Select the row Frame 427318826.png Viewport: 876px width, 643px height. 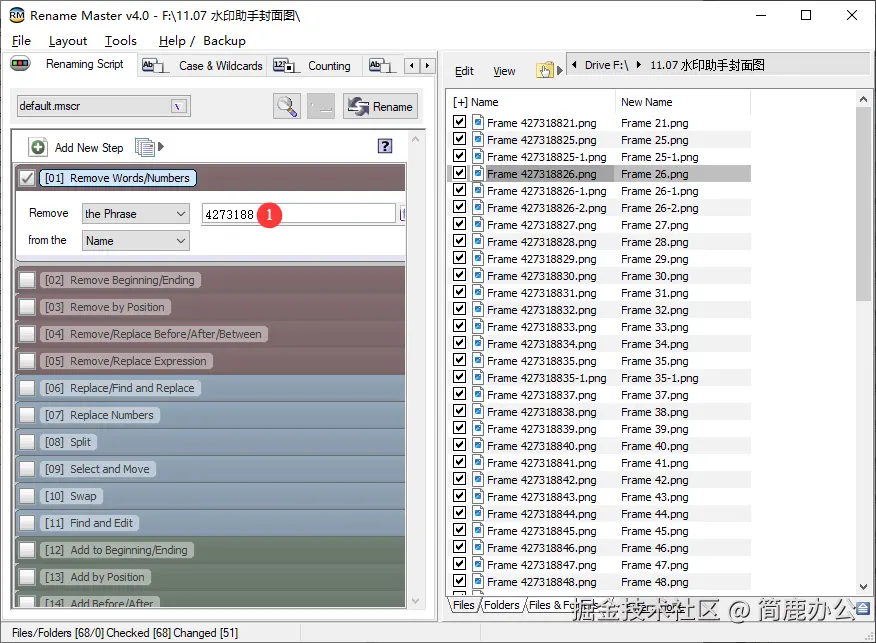[x=601, y=174]
